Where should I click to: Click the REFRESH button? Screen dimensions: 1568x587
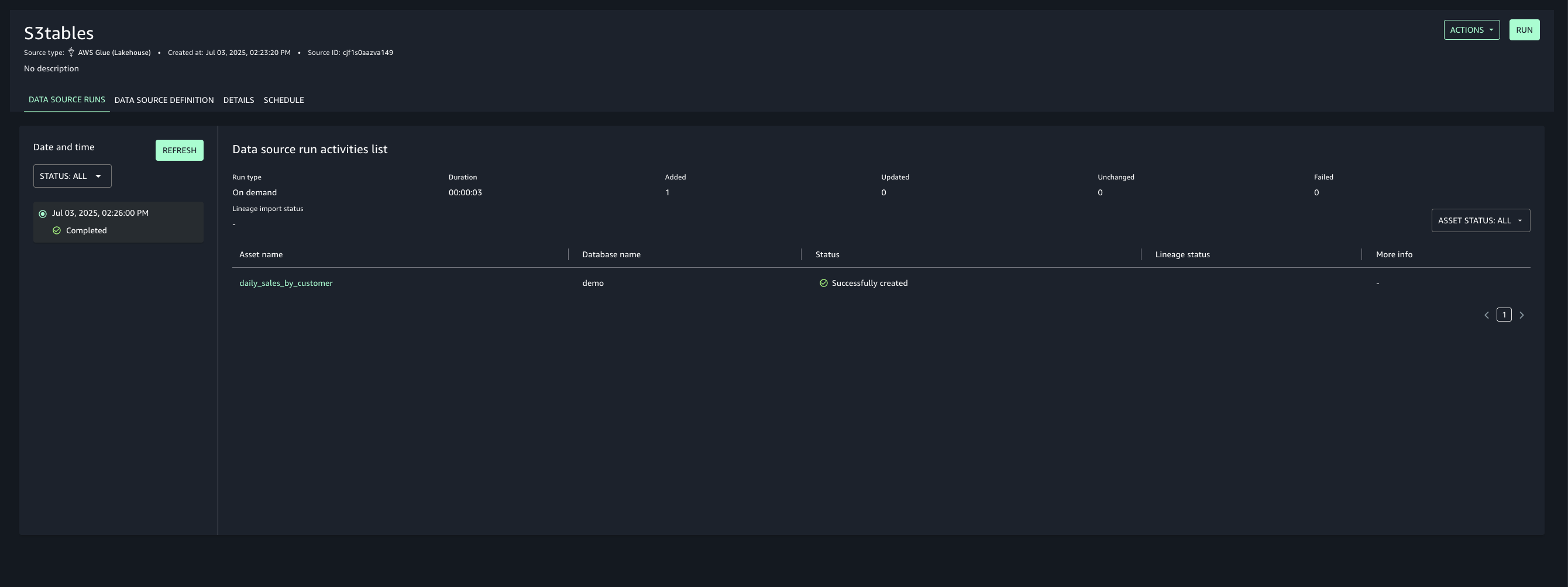179,150
